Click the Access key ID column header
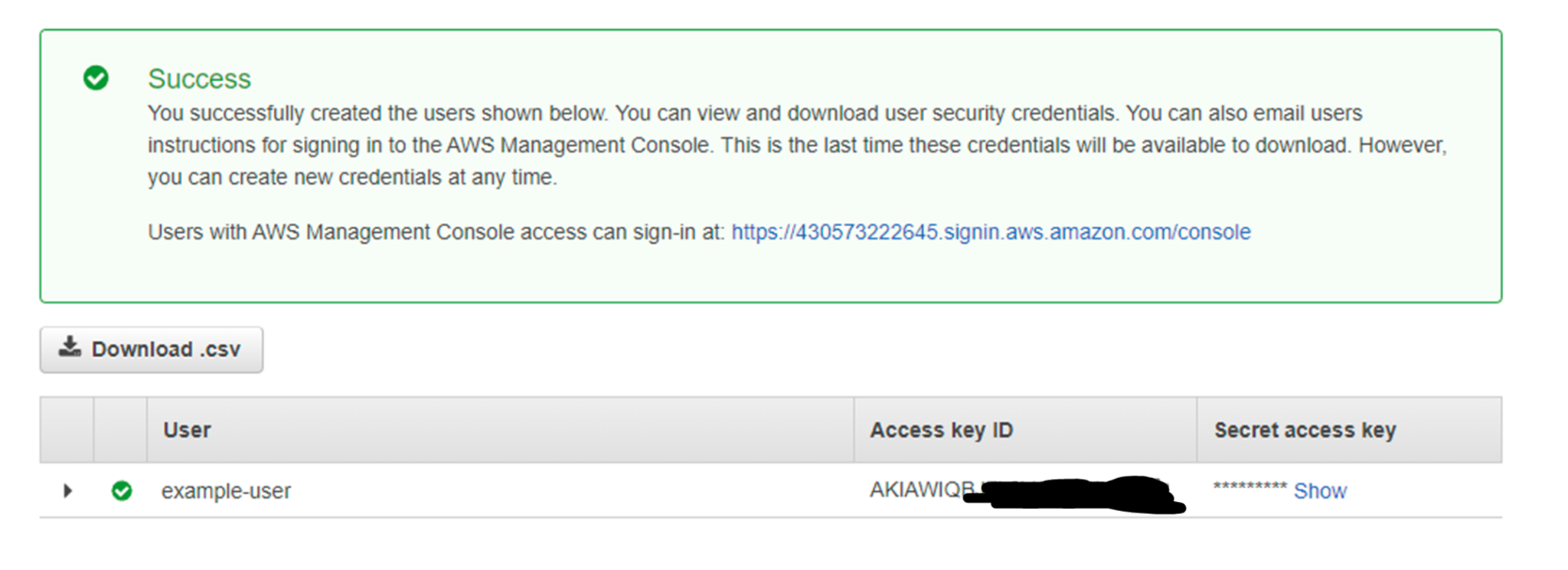The image size is (1568, 570). tap(941, 430)
